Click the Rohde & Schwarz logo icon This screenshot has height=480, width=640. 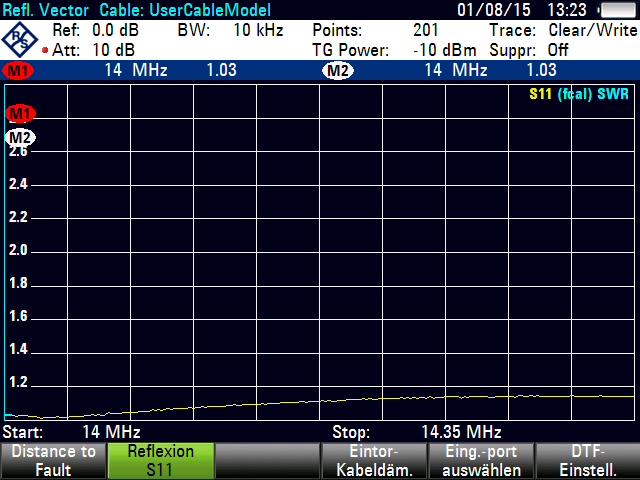pos(20,39)
